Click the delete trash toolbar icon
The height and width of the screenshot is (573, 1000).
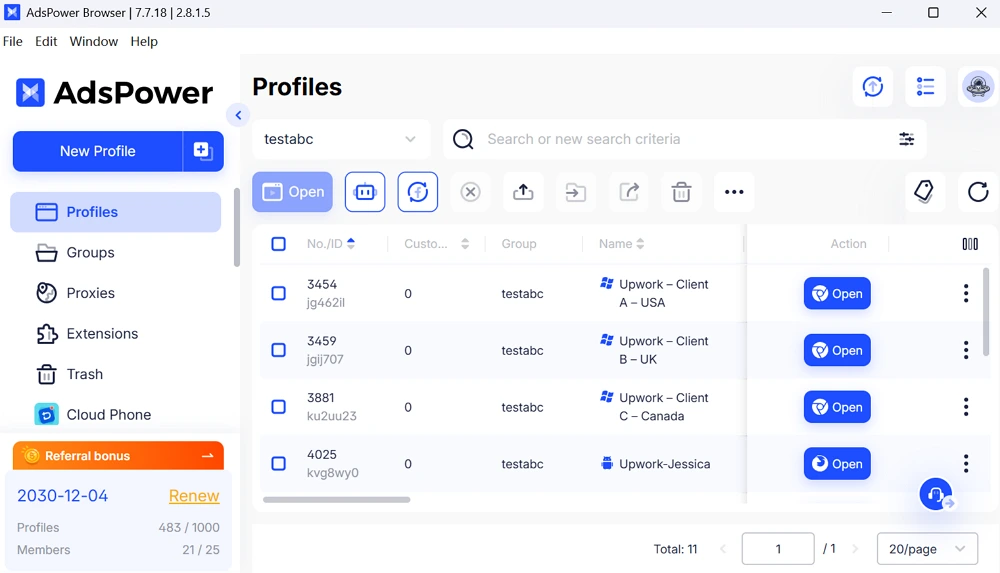[x=681, y=191]
